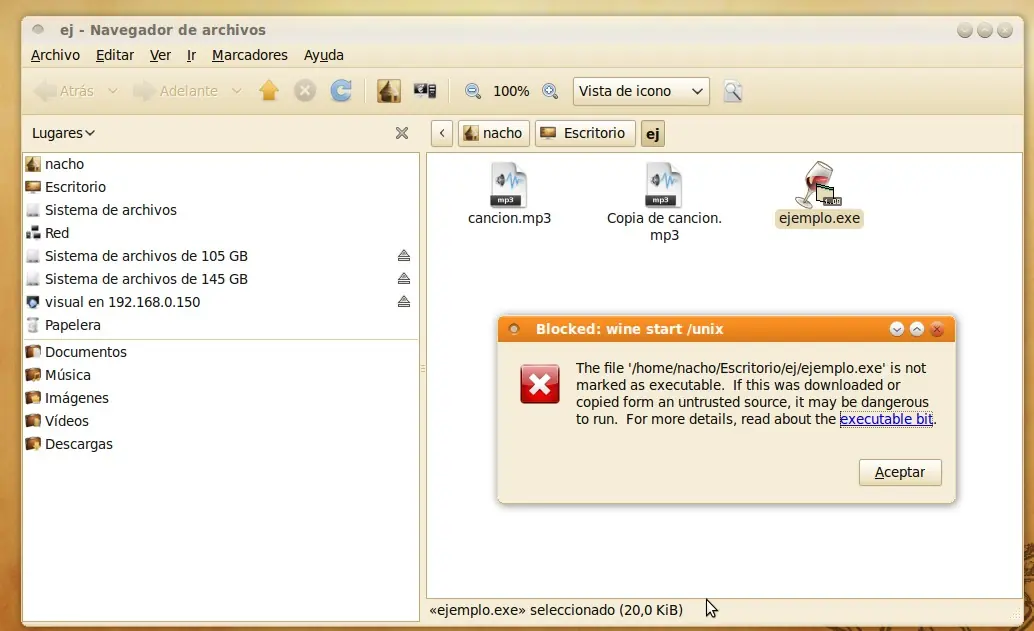Close the sidebar with the X icon

coord(402,132)
